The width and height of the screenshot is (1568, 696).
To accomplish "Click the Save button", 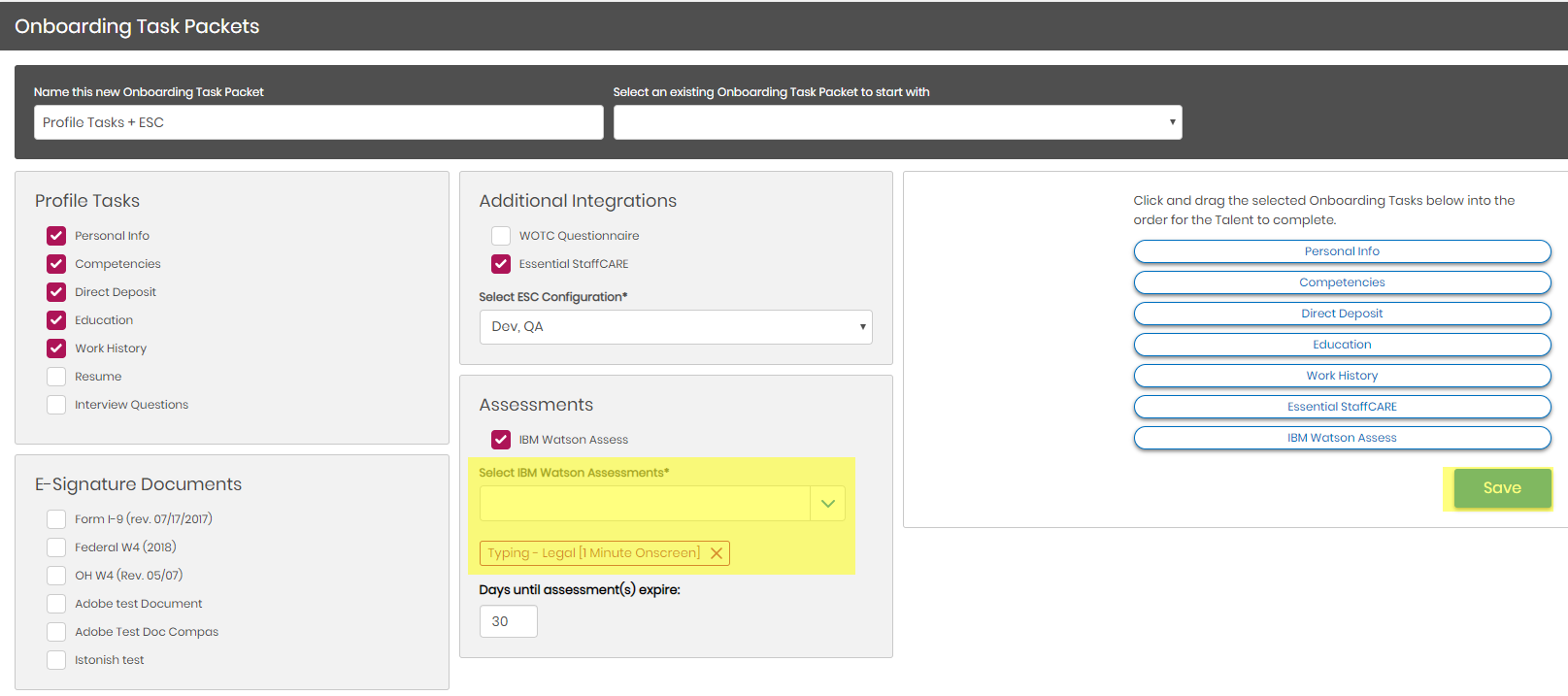I will coord(1502,488).
